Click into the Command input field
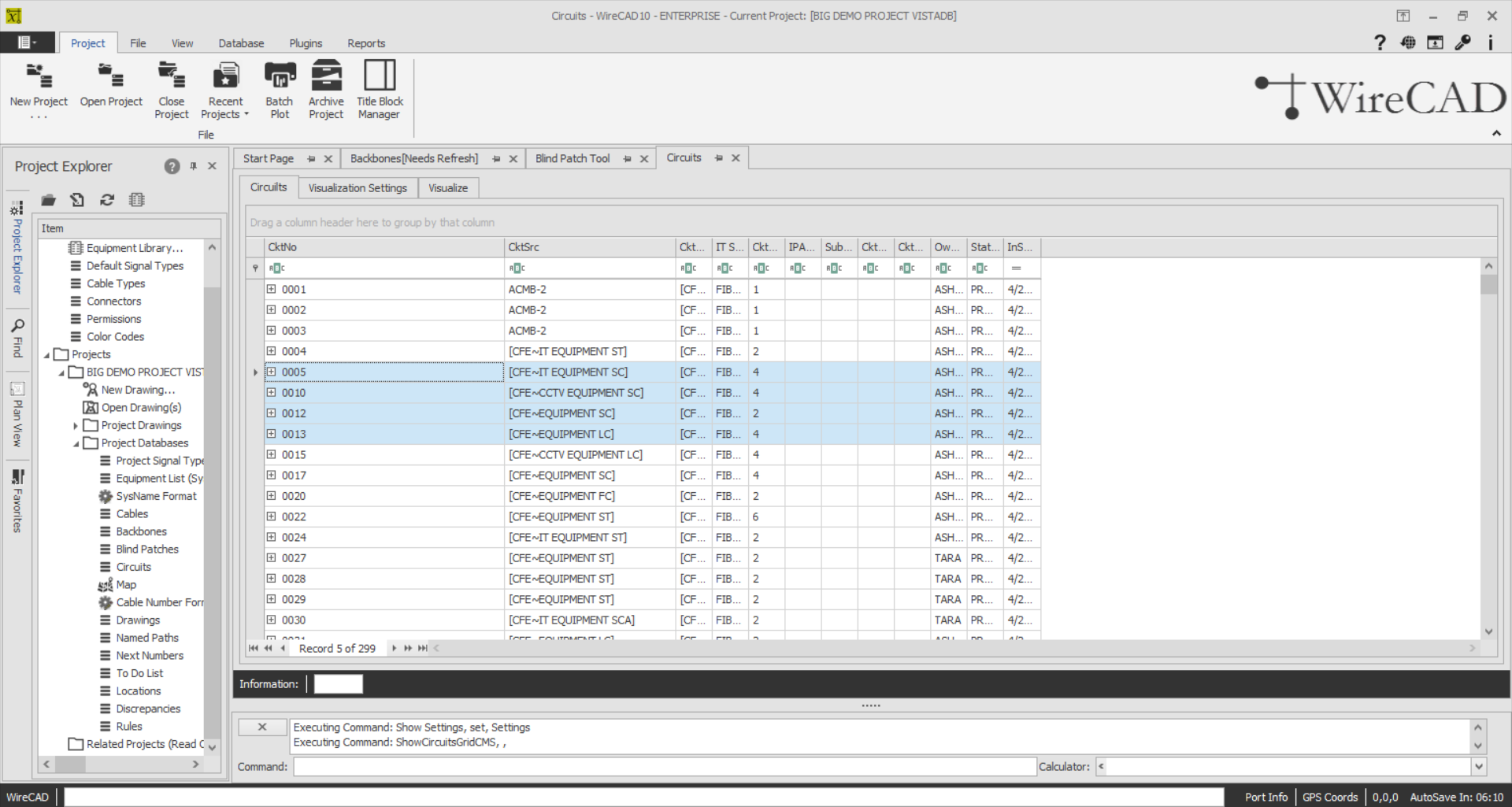Image resolution: width=1512 pixels, height=807 pixels. [x=664, y=766]
